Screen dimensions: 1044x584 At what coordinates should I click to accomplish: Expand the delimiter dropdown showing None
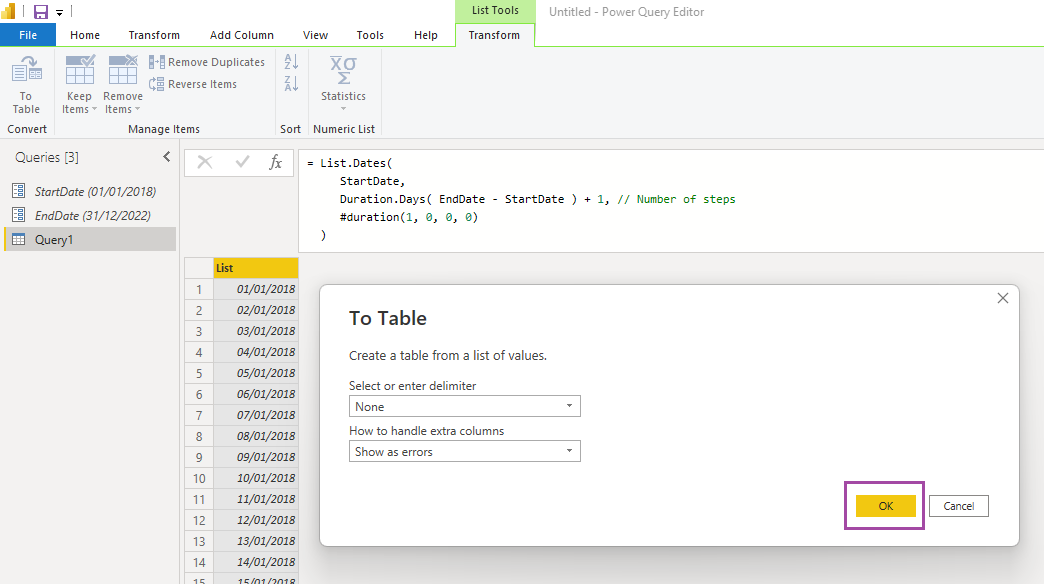(465, 406)
